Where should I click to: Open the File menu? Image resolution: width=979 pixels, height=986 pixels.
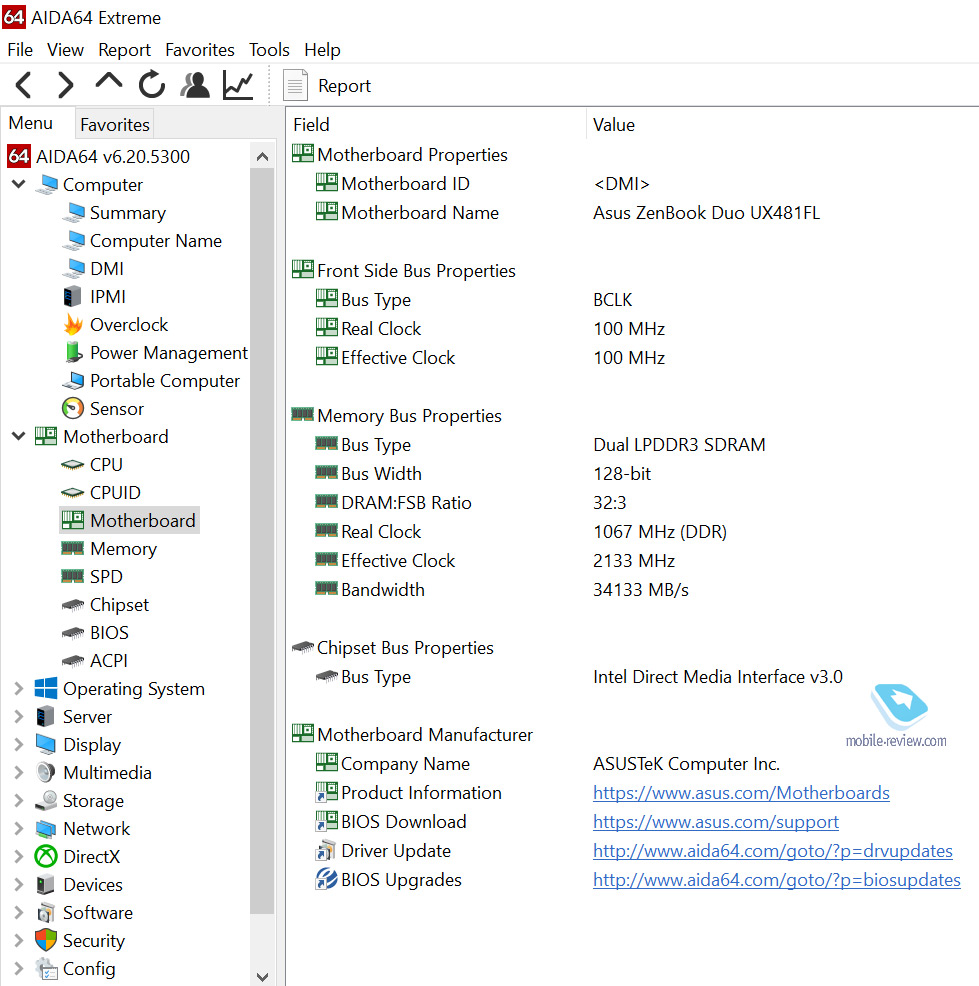click(20, 50)
